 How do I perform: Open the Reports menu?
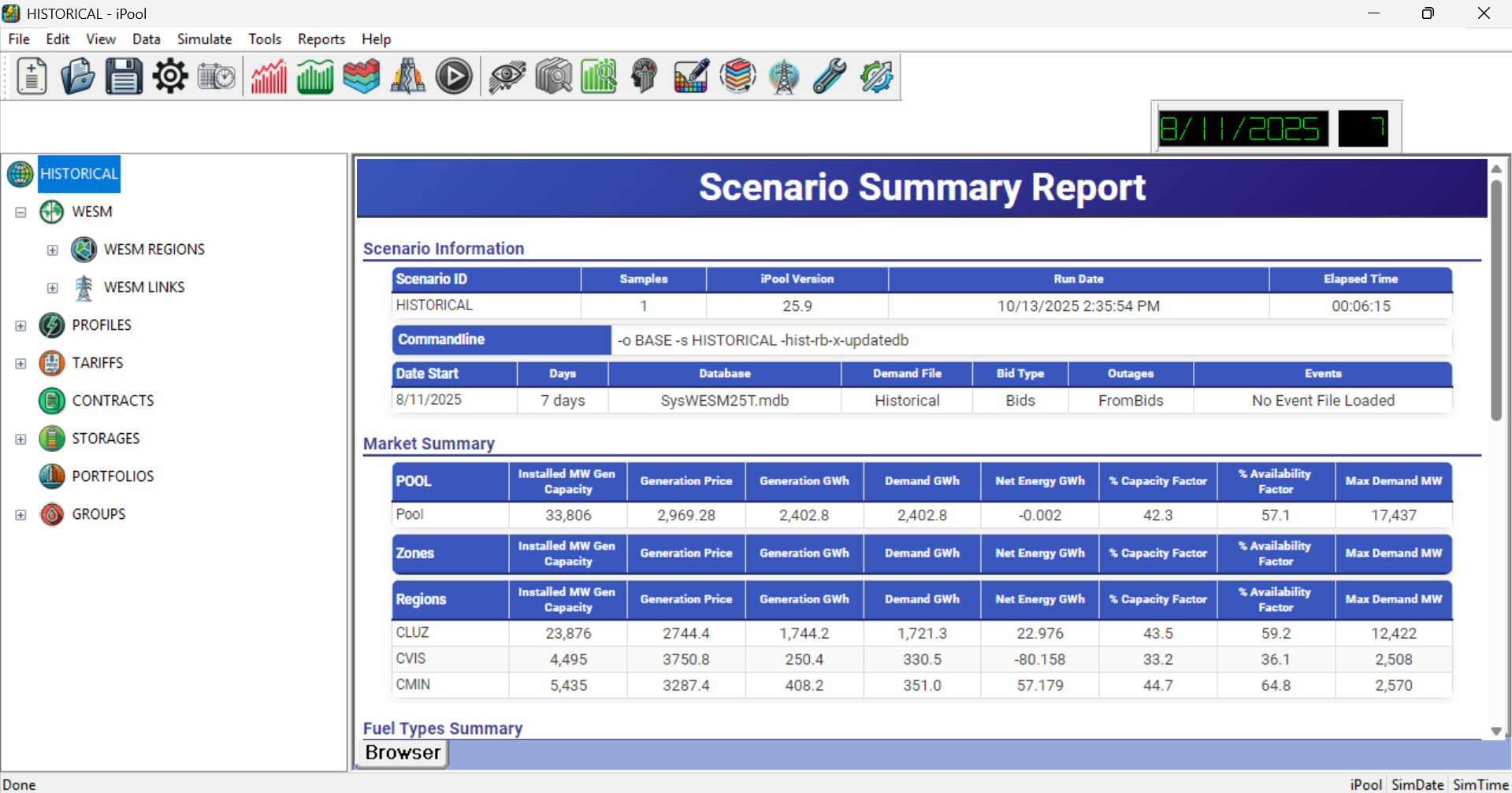tap(321, 39)
